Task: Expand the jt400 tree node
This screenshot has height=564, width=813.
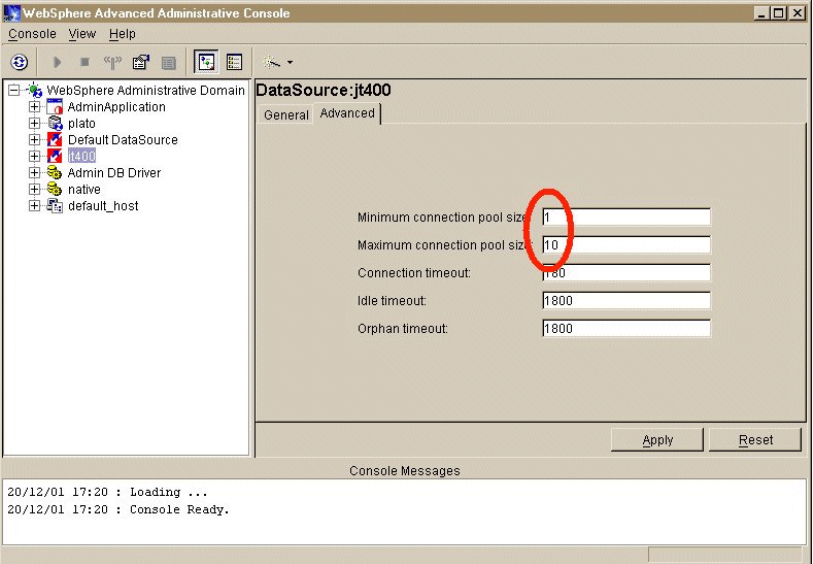Action: [x=34, y=156]
